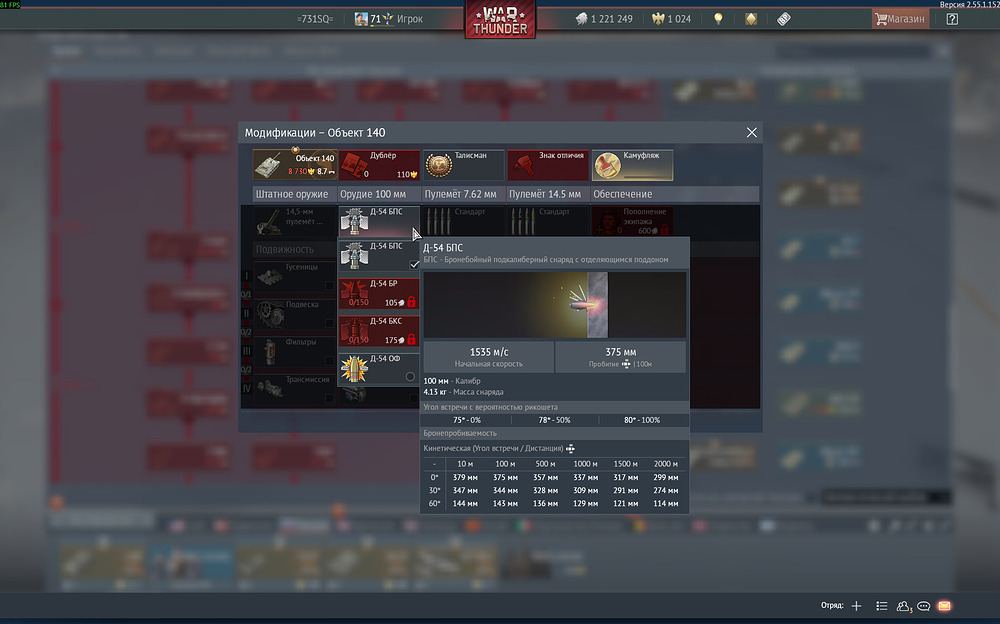This screenshot has width=1000, height=624.
Task: Click the =731SQ= squadron tag
Action: [315, 19]
